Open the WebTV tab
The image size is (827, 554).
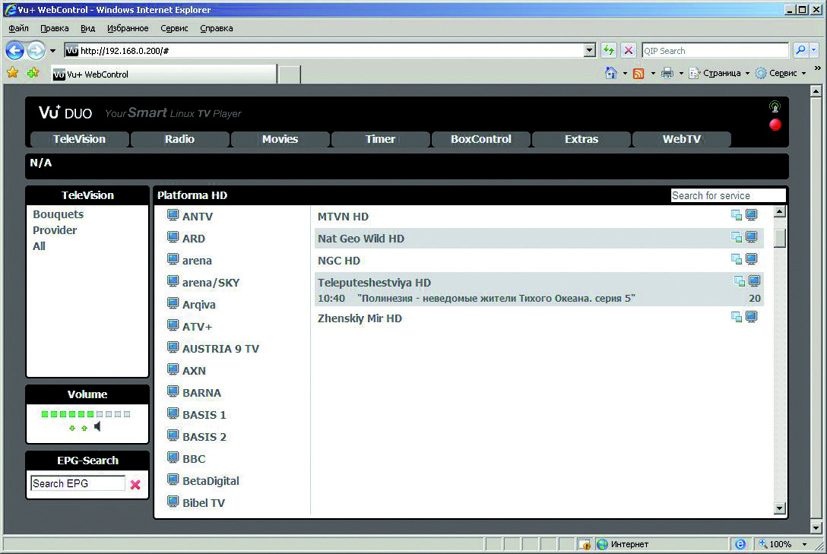[x=681, y=139]
